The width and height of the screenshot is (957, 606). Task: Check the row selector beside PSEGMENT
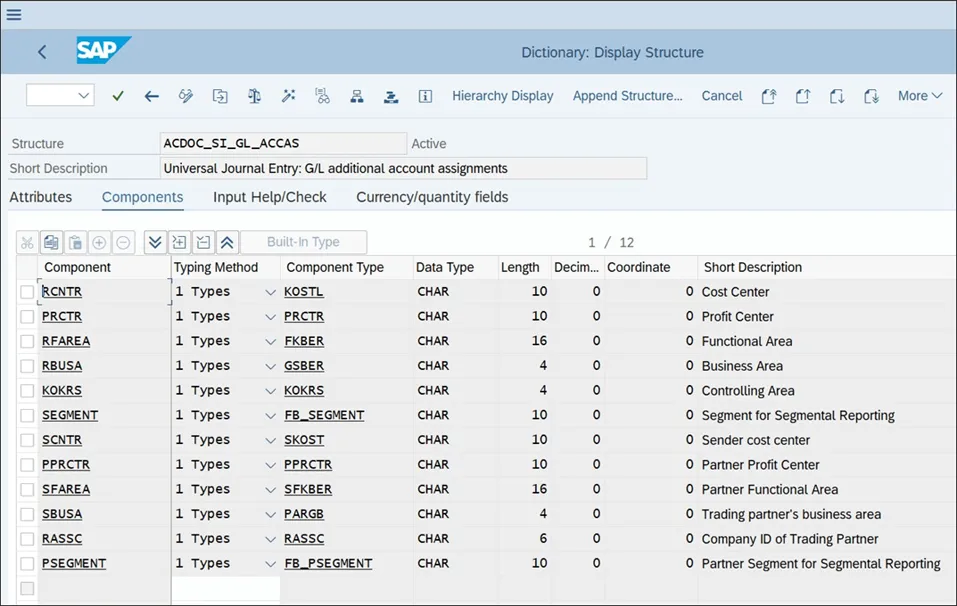[x=27, y=563]
